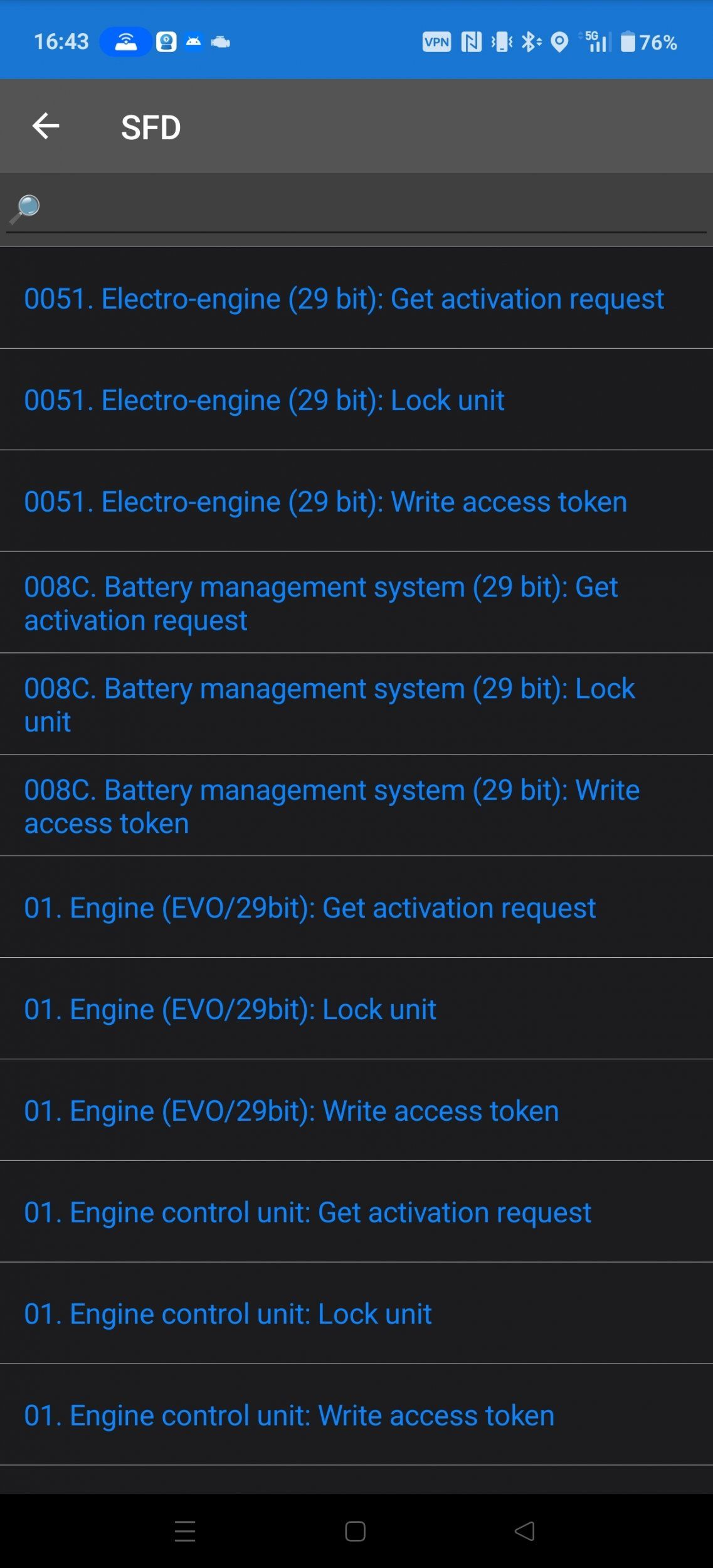Select 008C Battery management Lock unit
The image size is (713, 1568).
click(329, 705)
